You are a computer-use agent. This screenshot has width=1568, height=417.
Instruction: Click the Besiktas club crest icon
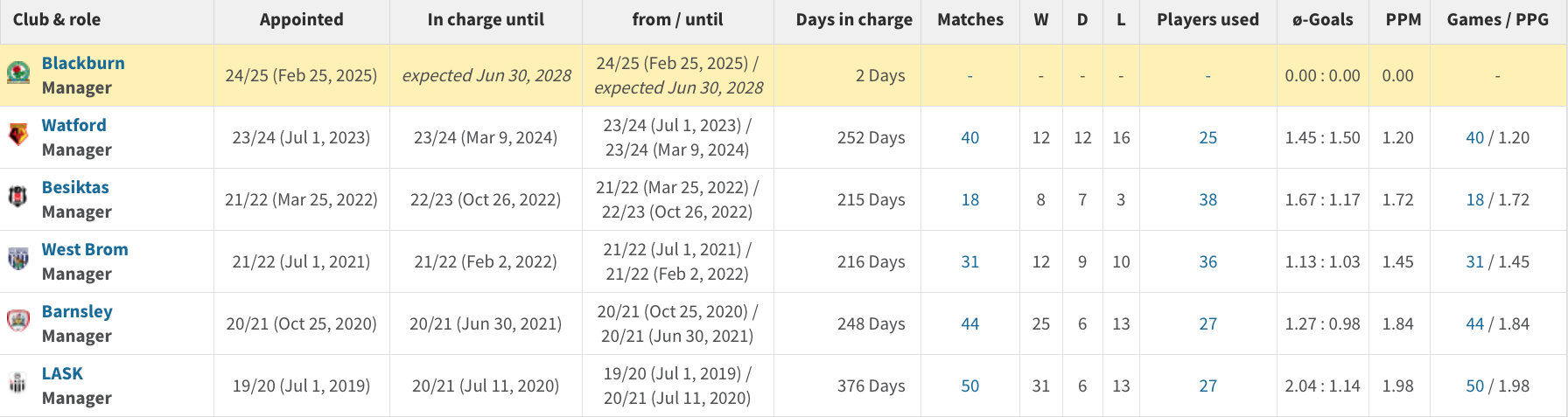18,196
